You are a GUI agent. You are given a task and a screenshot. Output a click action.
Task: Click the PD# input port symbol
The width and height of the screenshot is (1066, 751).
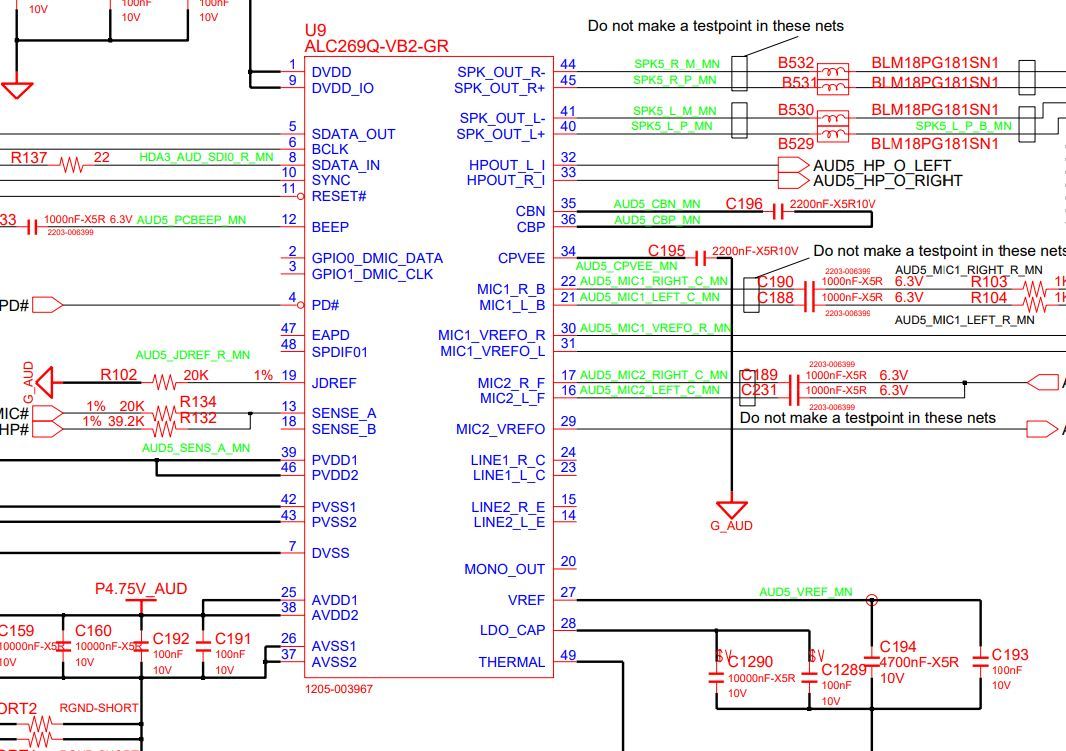click(47, 304)
